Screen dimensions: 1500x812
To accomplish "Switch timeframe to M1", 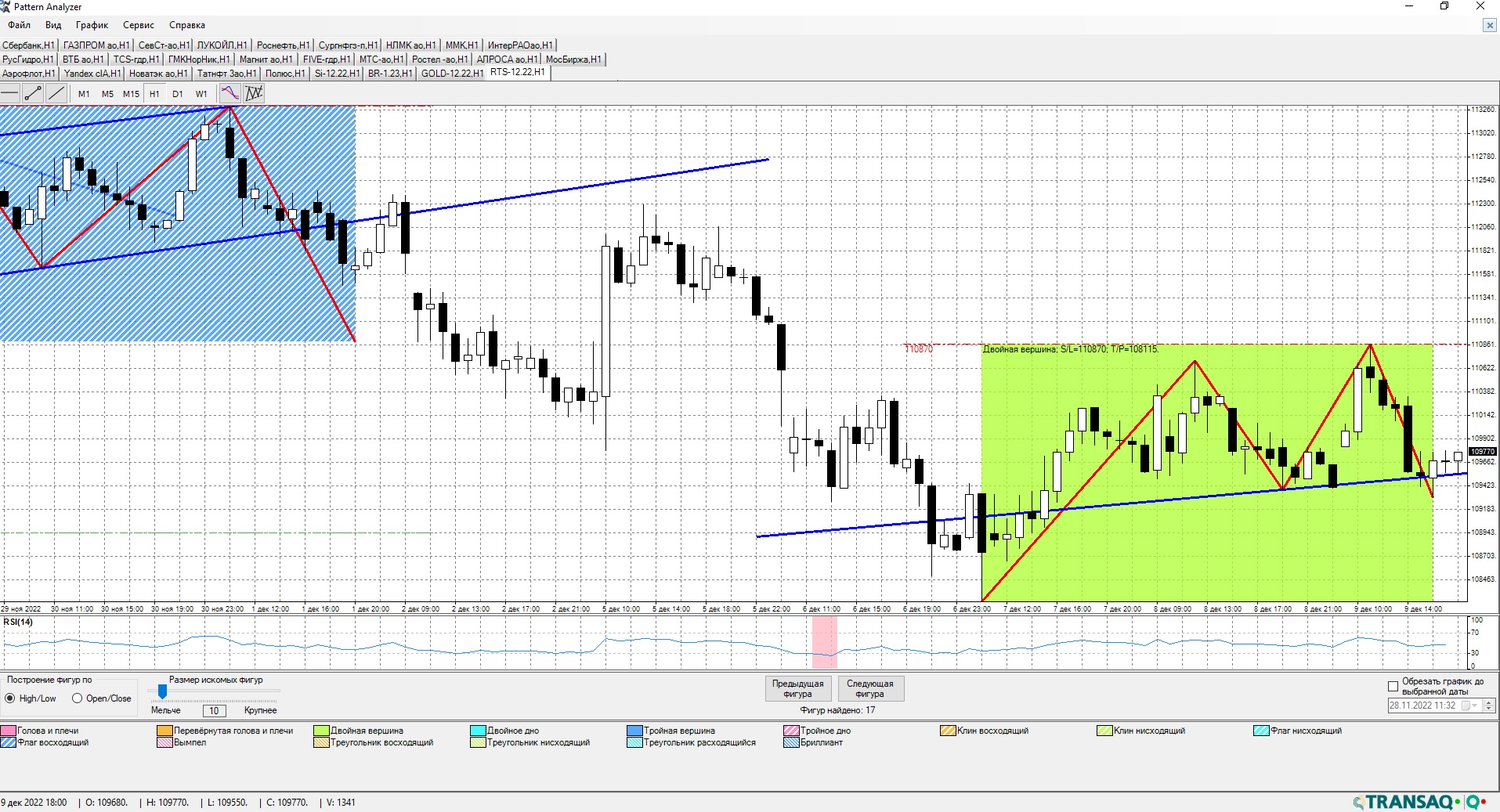I will pyautogui.click(x=84, y=94).
